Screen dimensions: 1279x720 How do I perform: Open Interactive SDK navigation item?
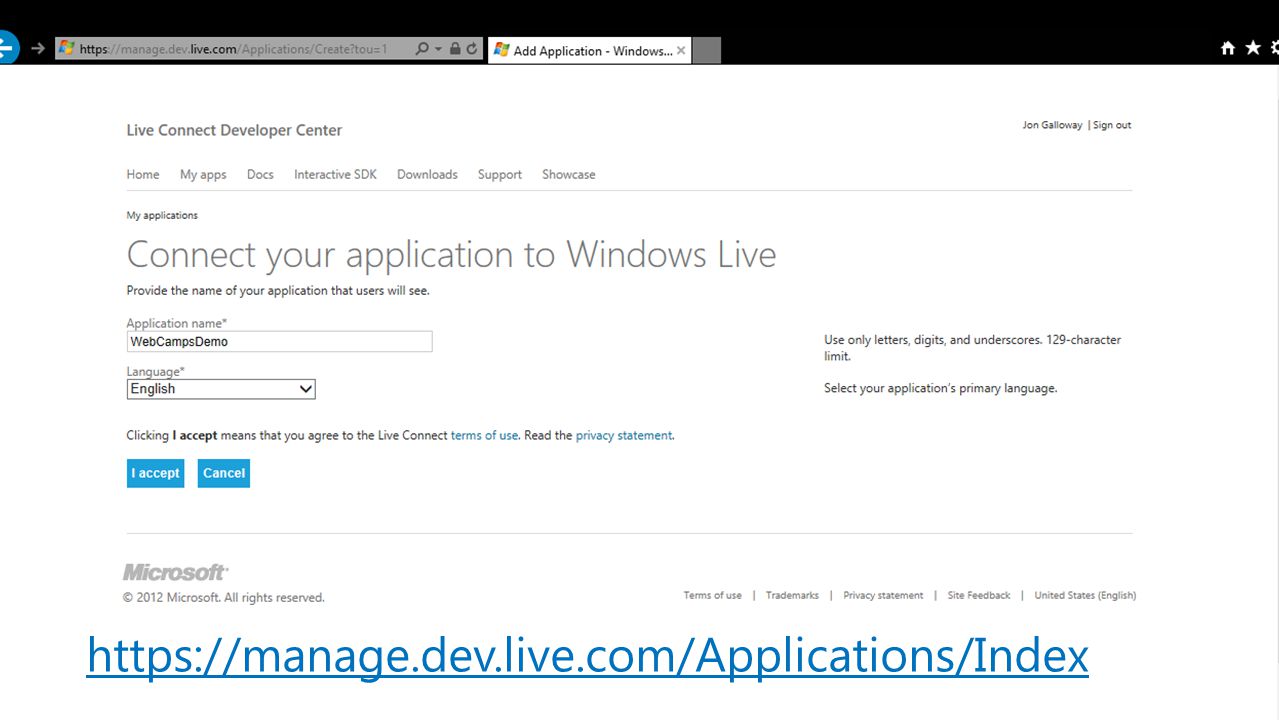pos(335,174)
